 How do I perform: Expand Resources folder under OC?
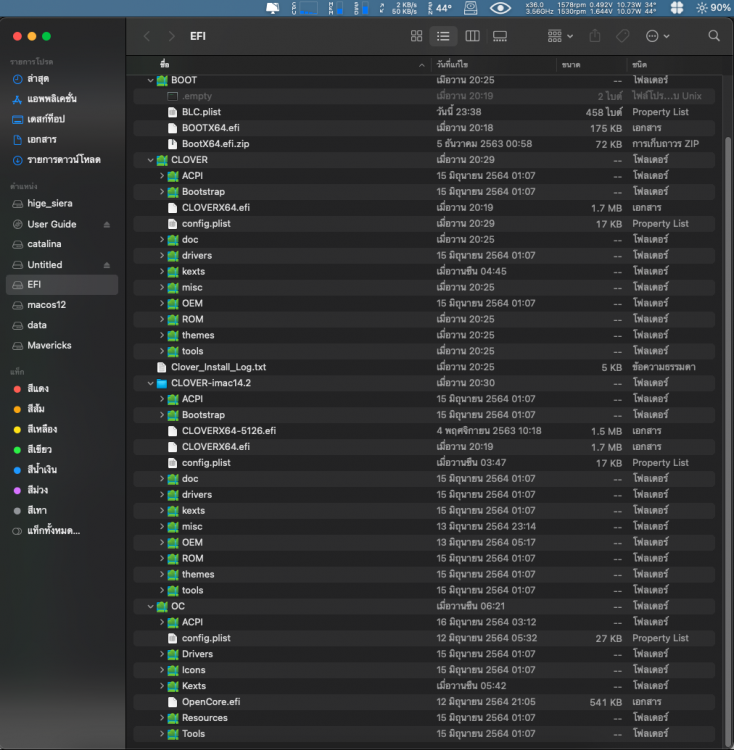[x=162, y=718]
